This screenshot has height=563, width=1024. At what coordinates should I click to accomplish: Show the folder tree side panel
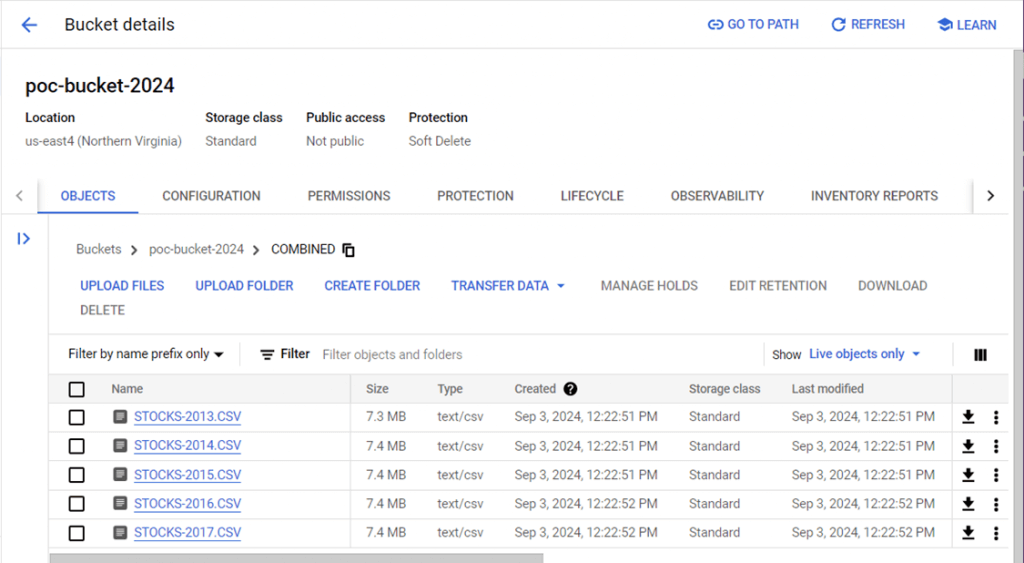pyautogui.click(x=24, y=238)
